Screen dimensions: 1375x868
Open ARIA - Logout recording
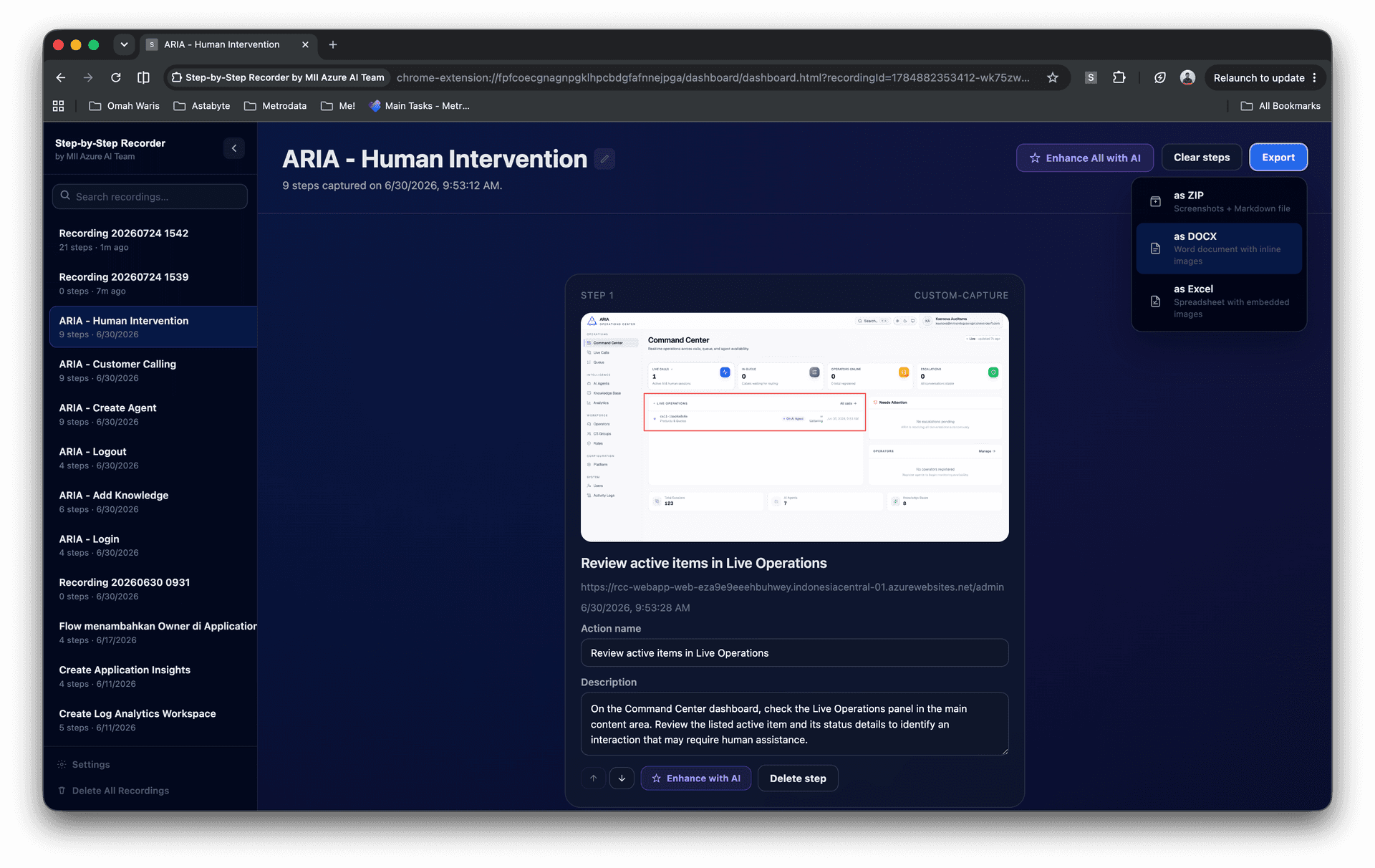click(153, 458)
